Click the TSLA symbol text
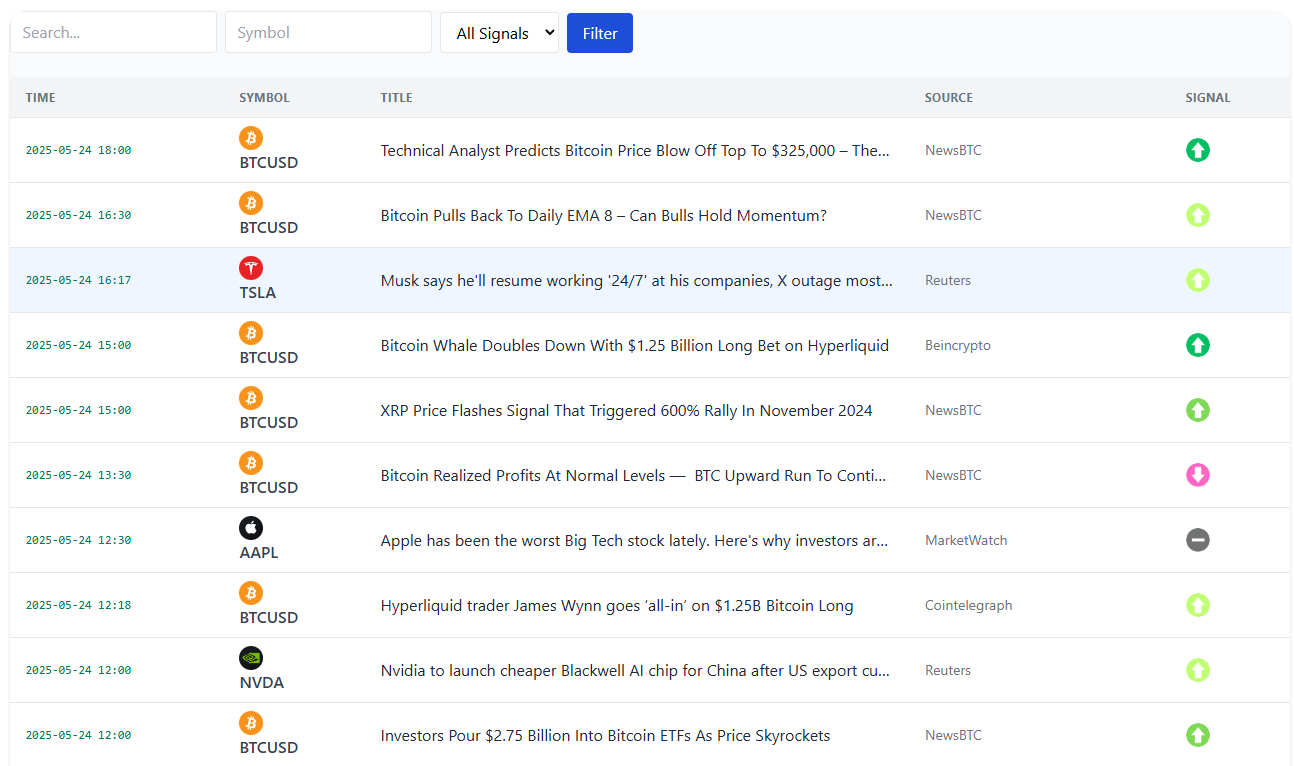The height and width of the screenshot is (766, 1294). 258,293
